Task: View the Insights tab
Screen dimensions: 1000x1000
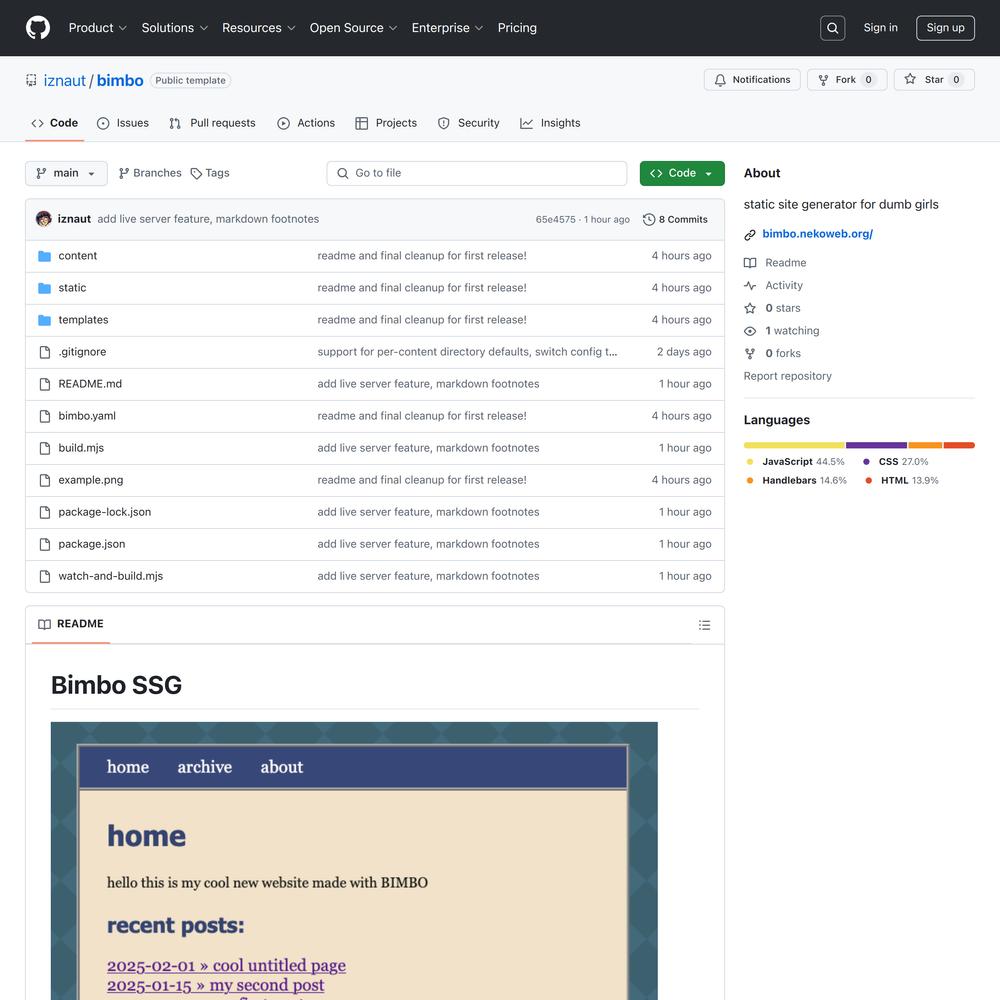Action: 550,123
